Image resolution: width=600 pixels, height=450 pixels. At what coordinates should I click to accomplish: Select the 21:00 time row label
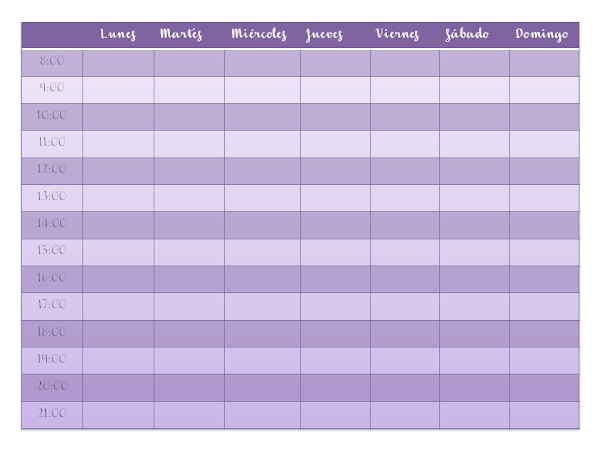pos(52,412)
